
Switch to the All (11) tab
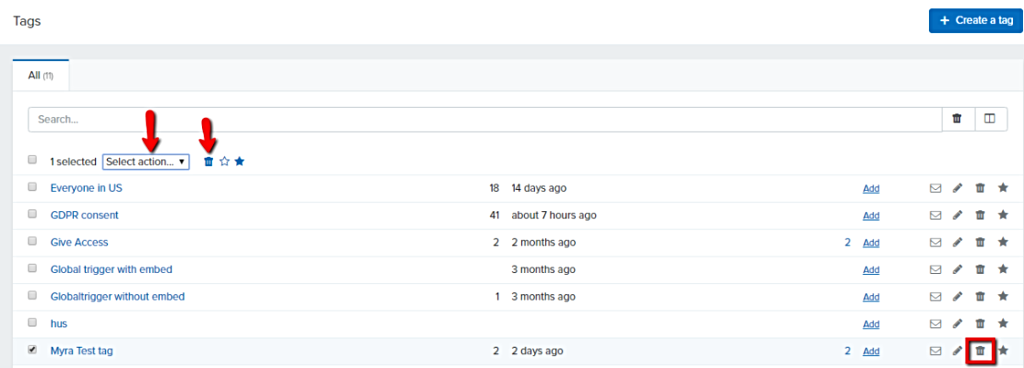40,76
